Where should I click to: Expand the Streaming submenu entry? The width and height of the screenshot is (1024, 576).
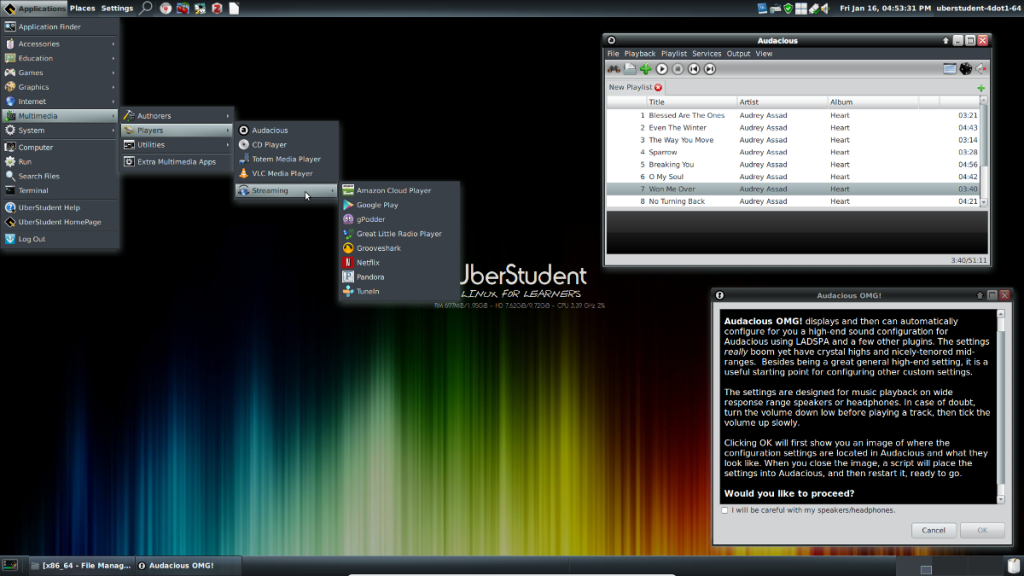pyautogui.click(x=285, y=190)
